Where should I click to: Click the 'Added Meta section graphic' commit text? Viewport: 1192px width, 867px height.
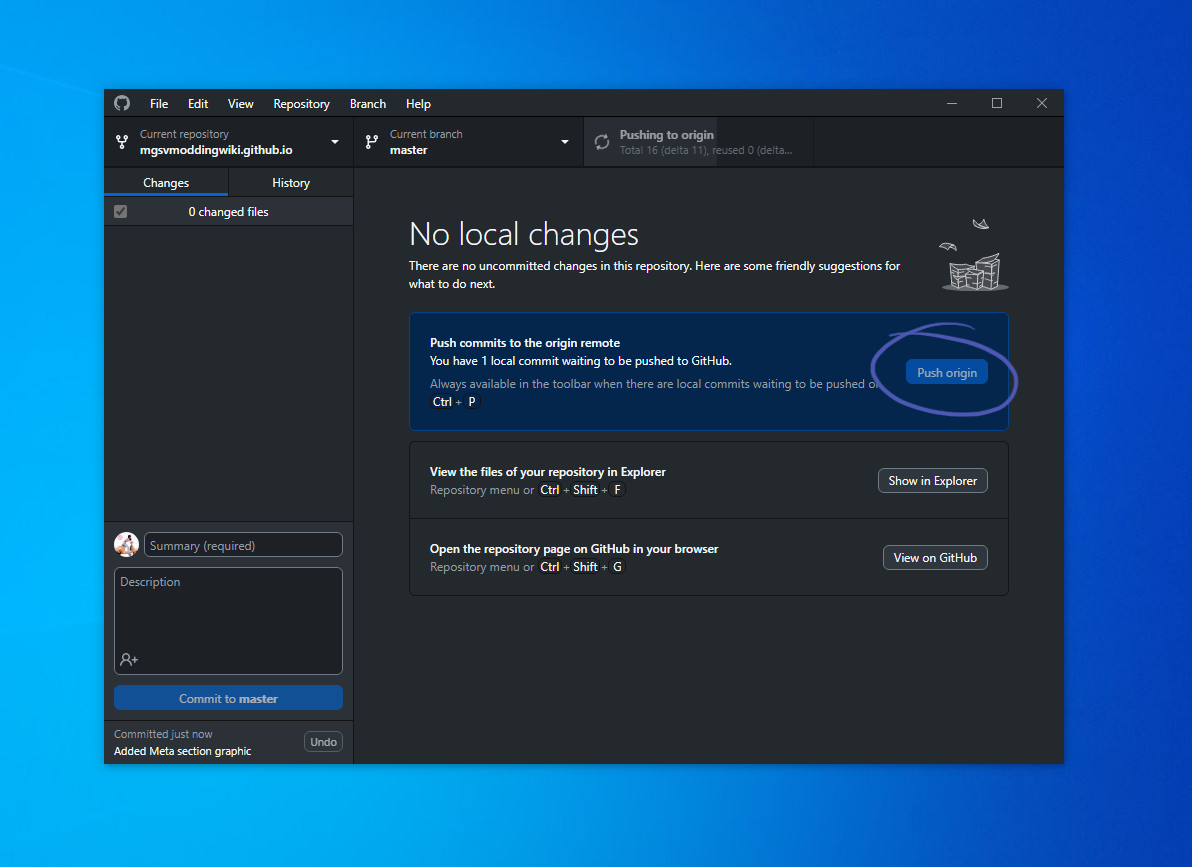(x=182, y=751)
